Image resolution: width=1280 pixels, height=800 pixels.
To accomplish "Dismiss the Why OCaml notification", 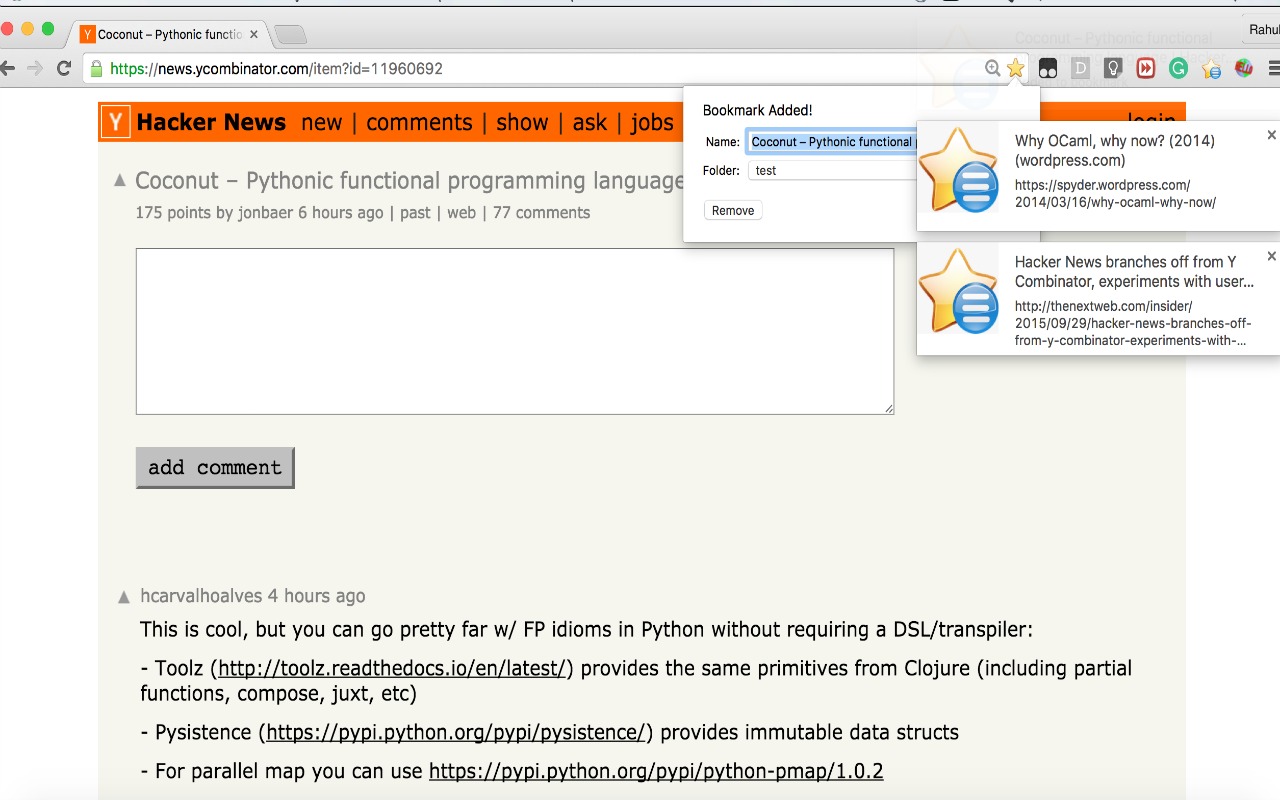I will click(x=1271, y=135).
